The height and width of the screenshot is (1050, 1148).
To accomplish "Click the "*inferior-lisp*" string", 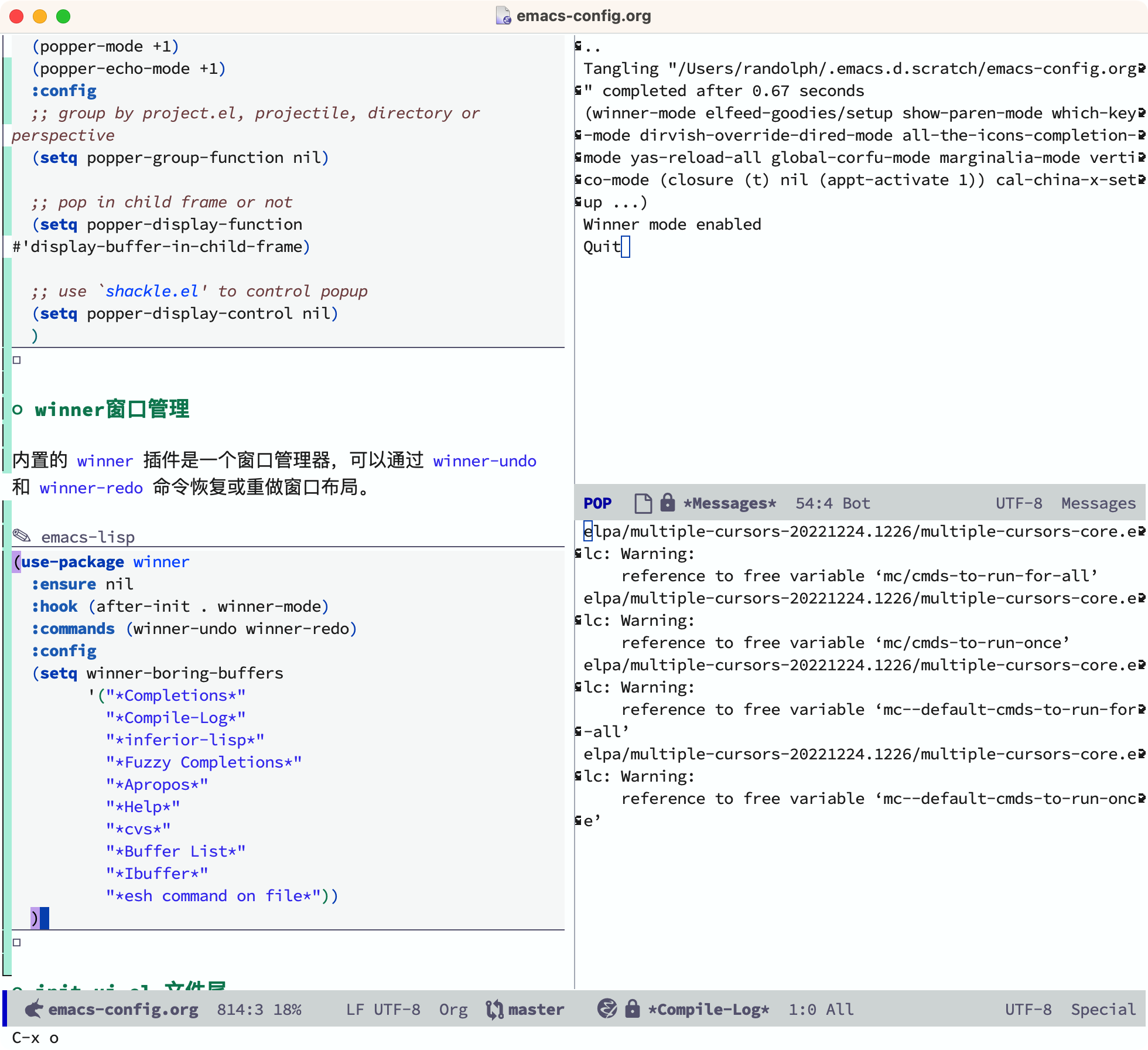I will point(184,740).
